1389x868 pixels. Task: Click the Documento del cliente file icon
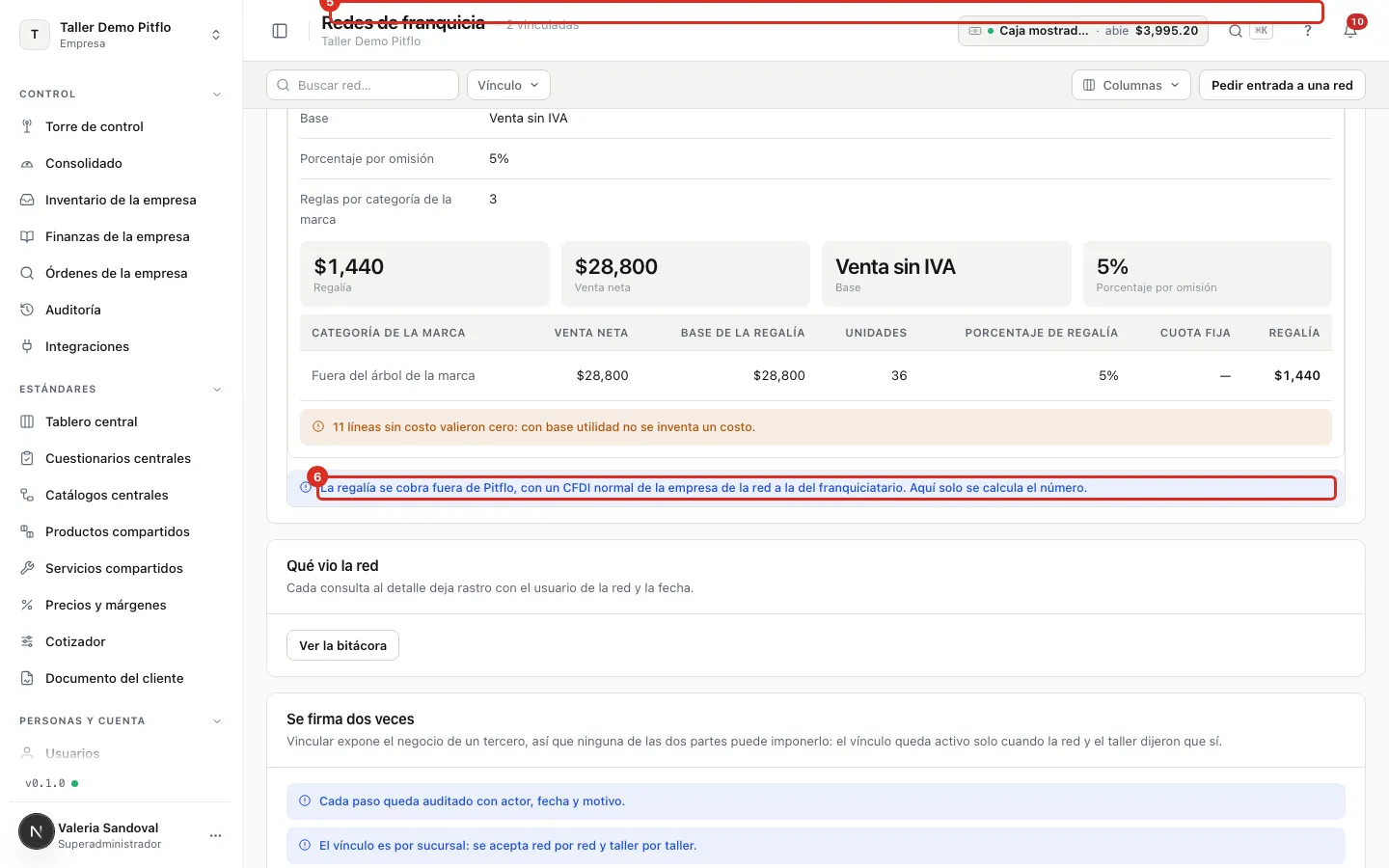pos(27,678)
